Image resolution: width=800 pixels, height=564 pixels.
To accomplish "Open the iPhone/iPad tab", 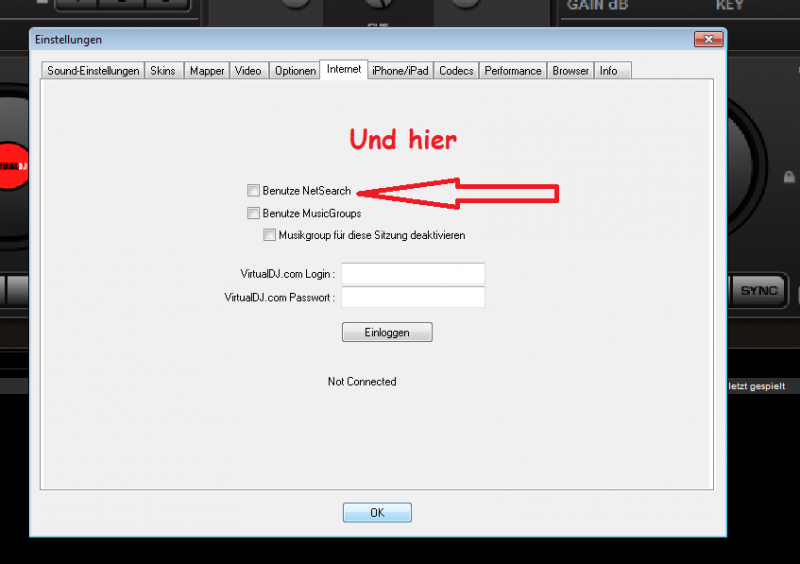I will pyautogui.click(x=400, y=70).
